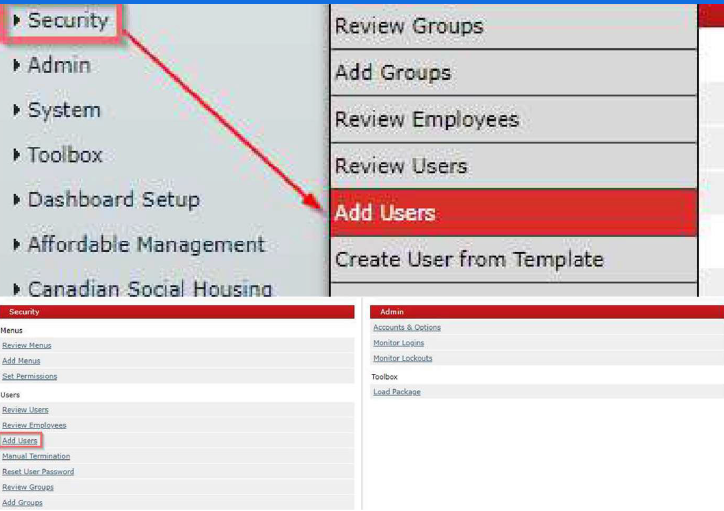
Task: Expand the Toolbox item in the side menu
Action: (64, 155)
